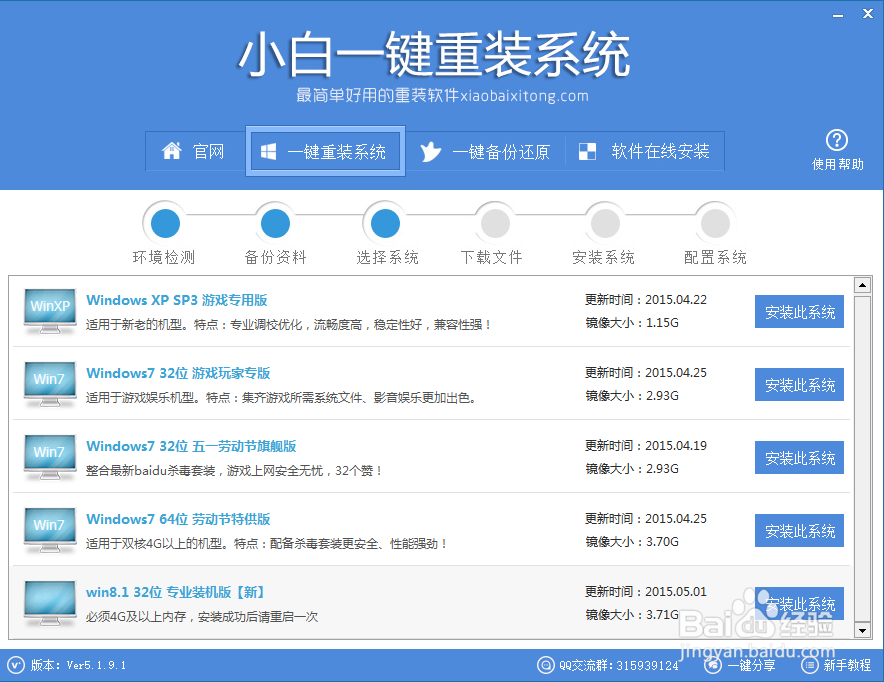
Task: Open Windows7 32位 五一劳动节旗舰版 title
Action: (191, 446)
